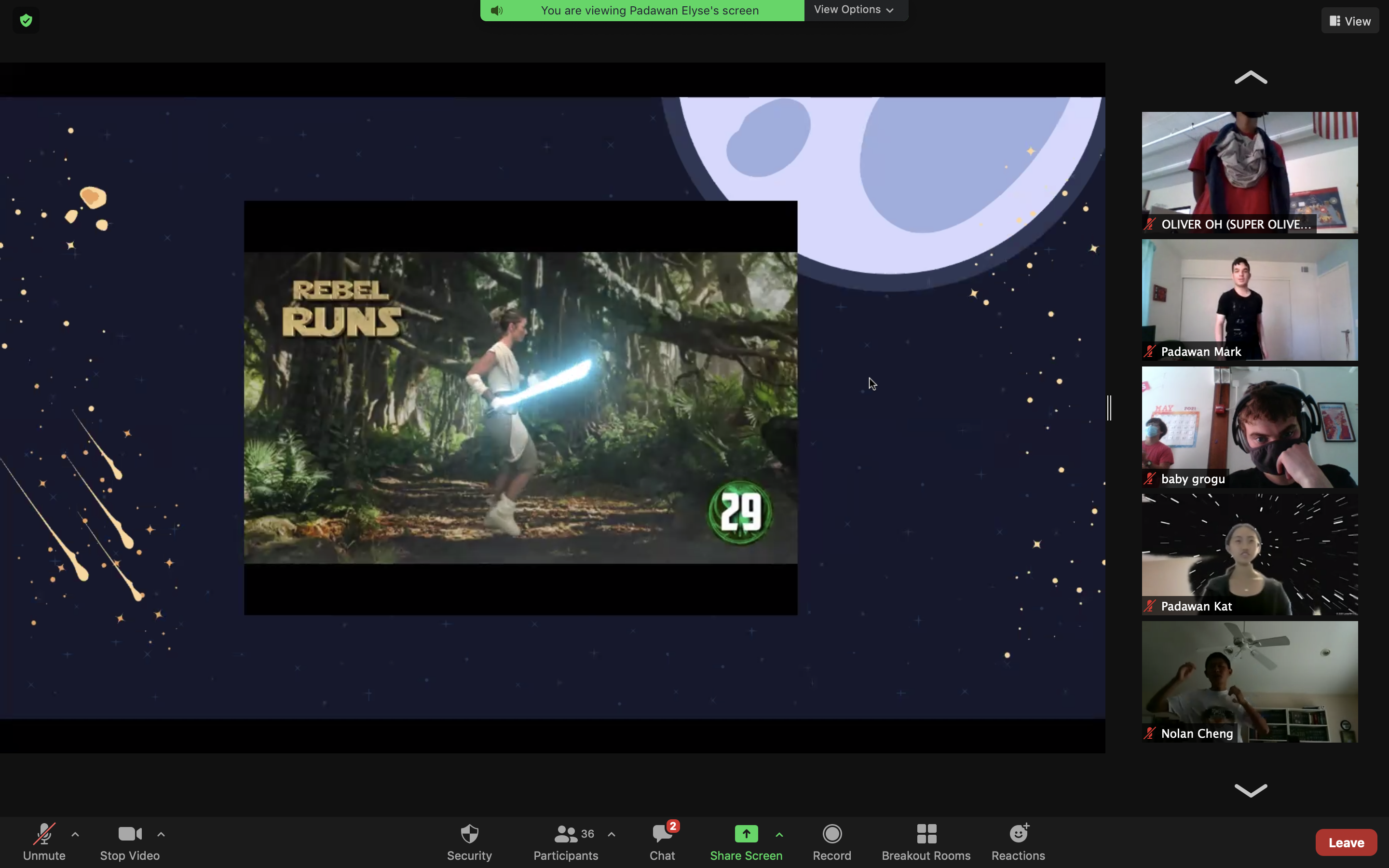Click the Rebel Runs video in shared screen
Screen dimensions: 1389x868
[x=520, y=407]
